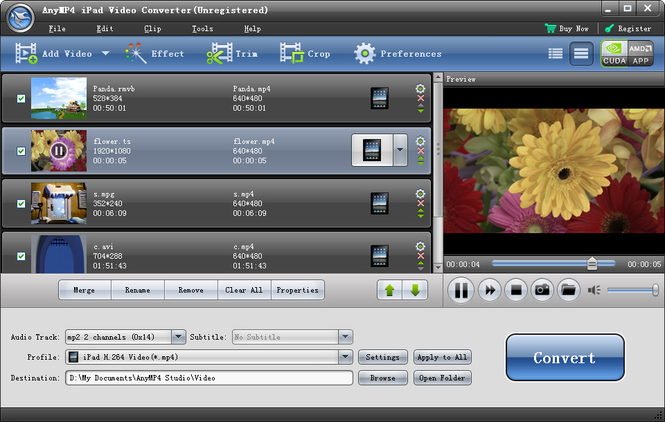Open the Crop tool

[305, 53]
